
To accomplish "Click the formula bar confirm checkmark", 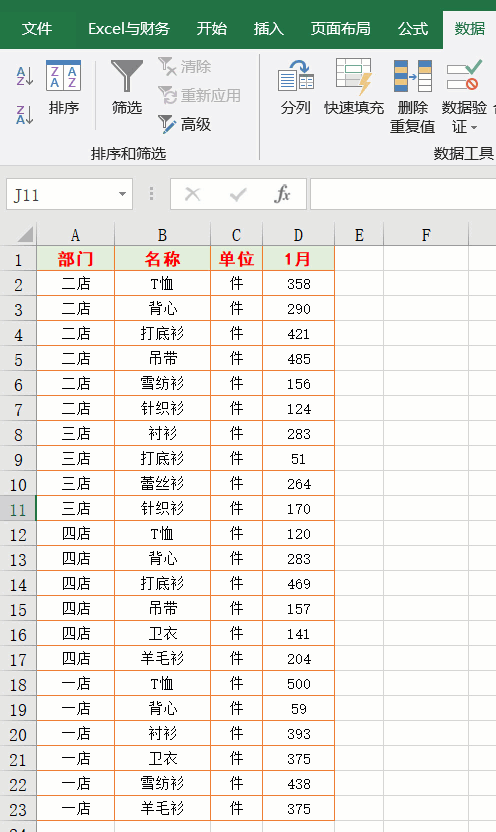I will point(238,195).
